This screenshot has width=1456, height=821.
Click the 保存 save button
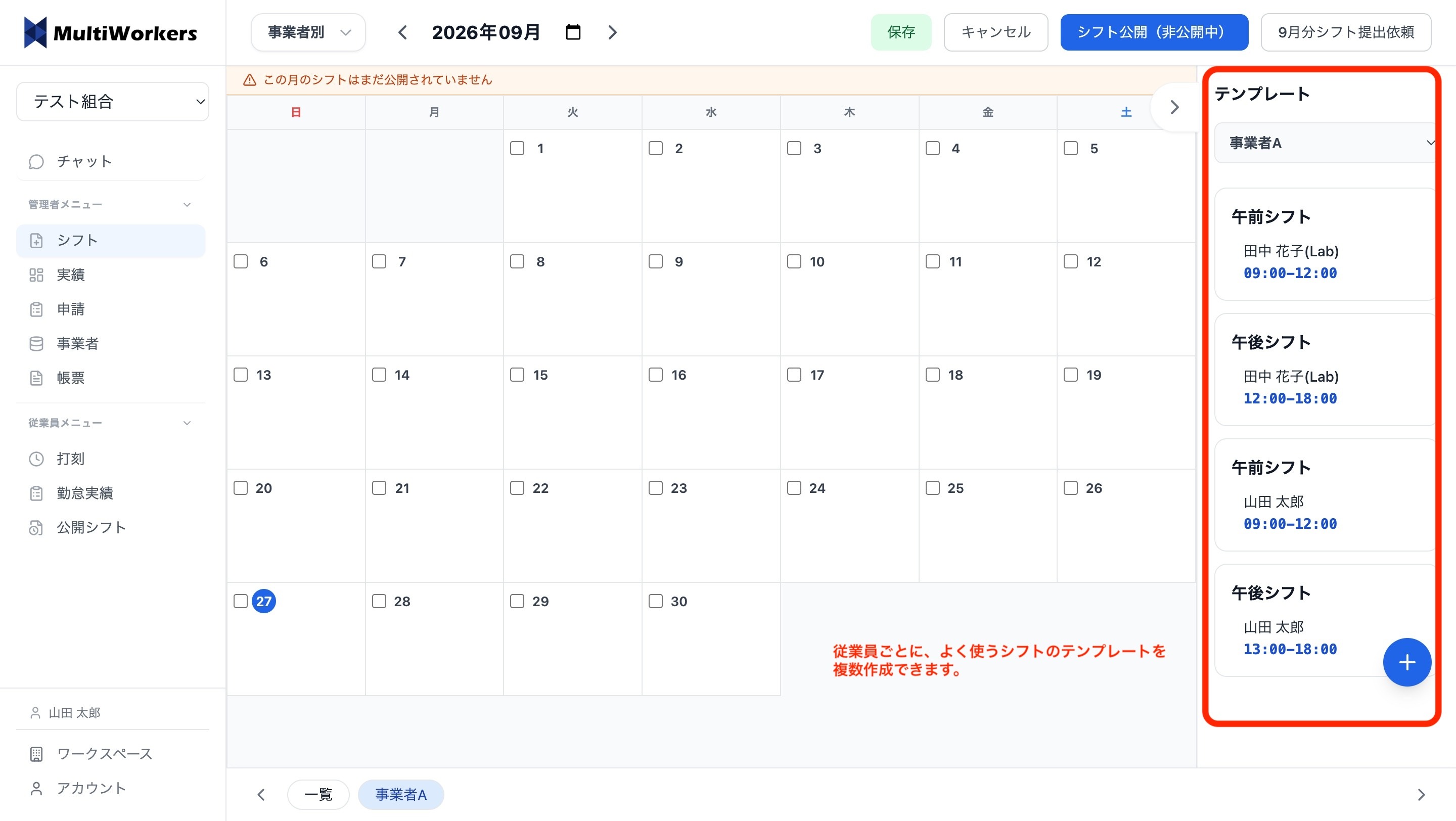point(901,32)
